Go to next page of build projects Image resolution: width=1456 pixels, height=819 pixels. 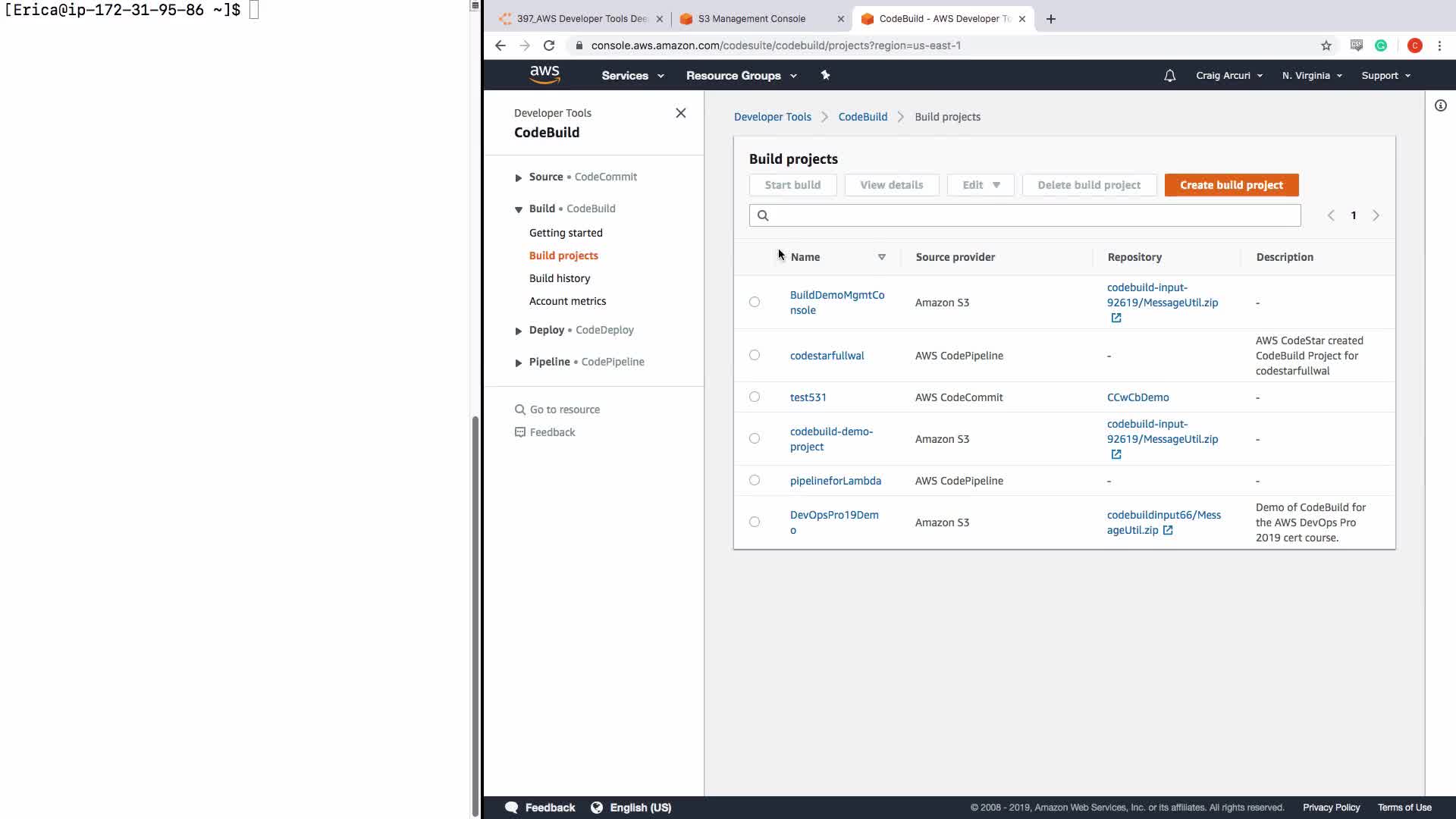[1376, 215]
